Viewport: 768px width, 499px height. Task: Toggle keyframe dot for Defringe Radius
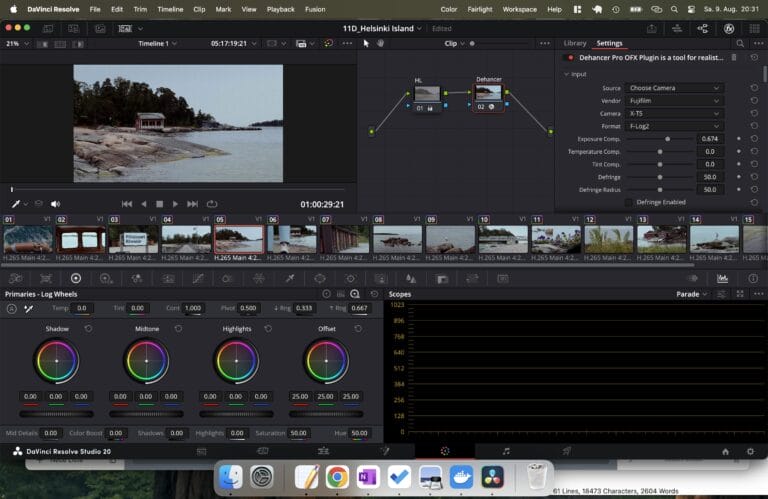[739, 190]
